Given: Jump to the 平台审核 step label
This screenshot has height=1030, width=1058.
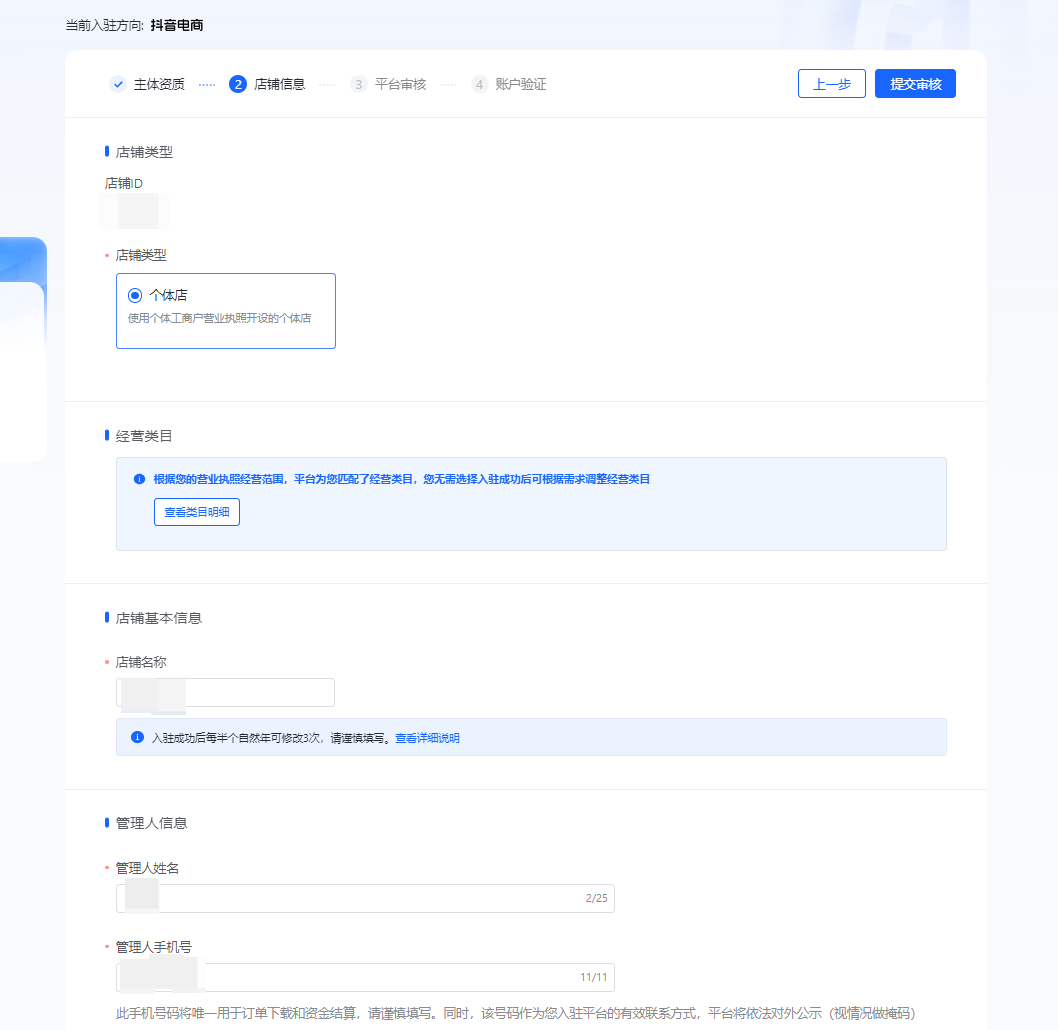Looking at the screenshot, I should pos(400,84).
